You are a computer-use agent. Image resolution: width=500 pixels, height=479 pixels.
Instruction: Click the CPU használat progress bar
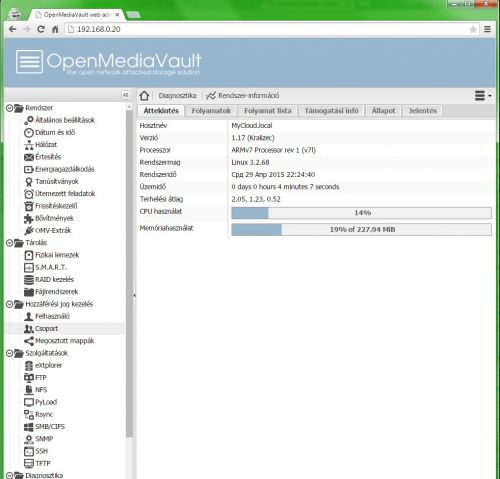[361, 213]
